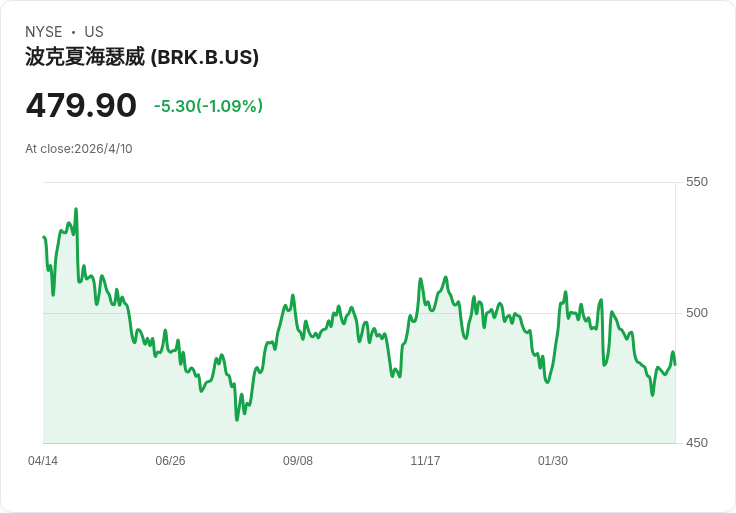The image size is (736, 513).
Task: Click the price line dip above the 01/30 label
Action: (x=547, y=382)
